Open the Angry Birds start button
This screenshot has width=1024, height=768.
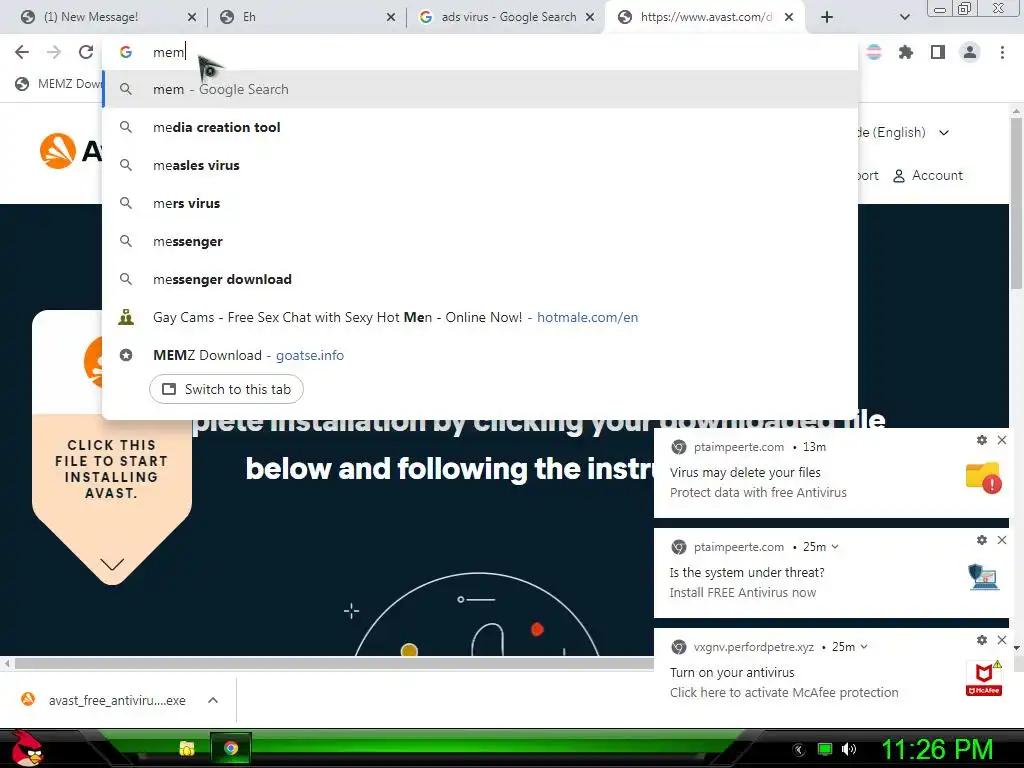(x=26, y=748)
